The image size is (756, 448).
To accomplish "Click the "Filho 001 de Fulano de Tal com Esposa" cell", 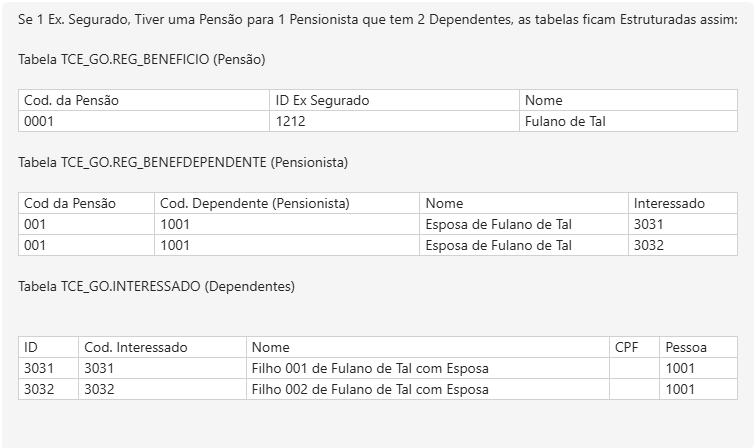I will pyautogui.click(x=370, y=368).
